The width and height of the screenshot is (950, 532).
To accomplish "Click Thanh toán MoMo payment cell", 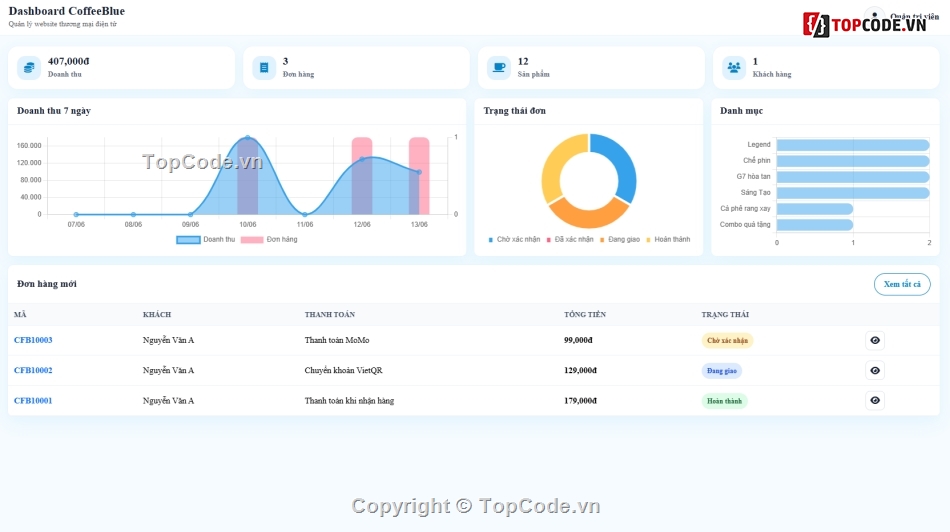I will [x=337, y=341].
